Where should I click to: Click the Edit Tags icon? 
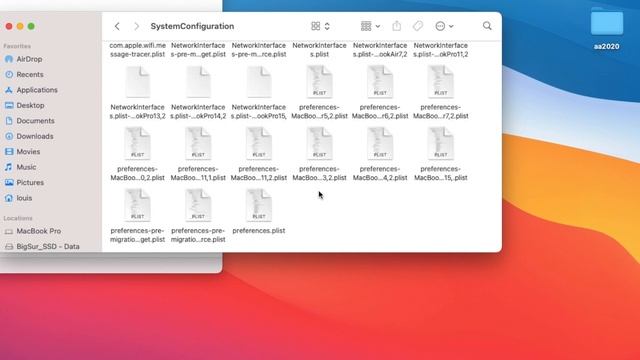click(x=418, y=26)
